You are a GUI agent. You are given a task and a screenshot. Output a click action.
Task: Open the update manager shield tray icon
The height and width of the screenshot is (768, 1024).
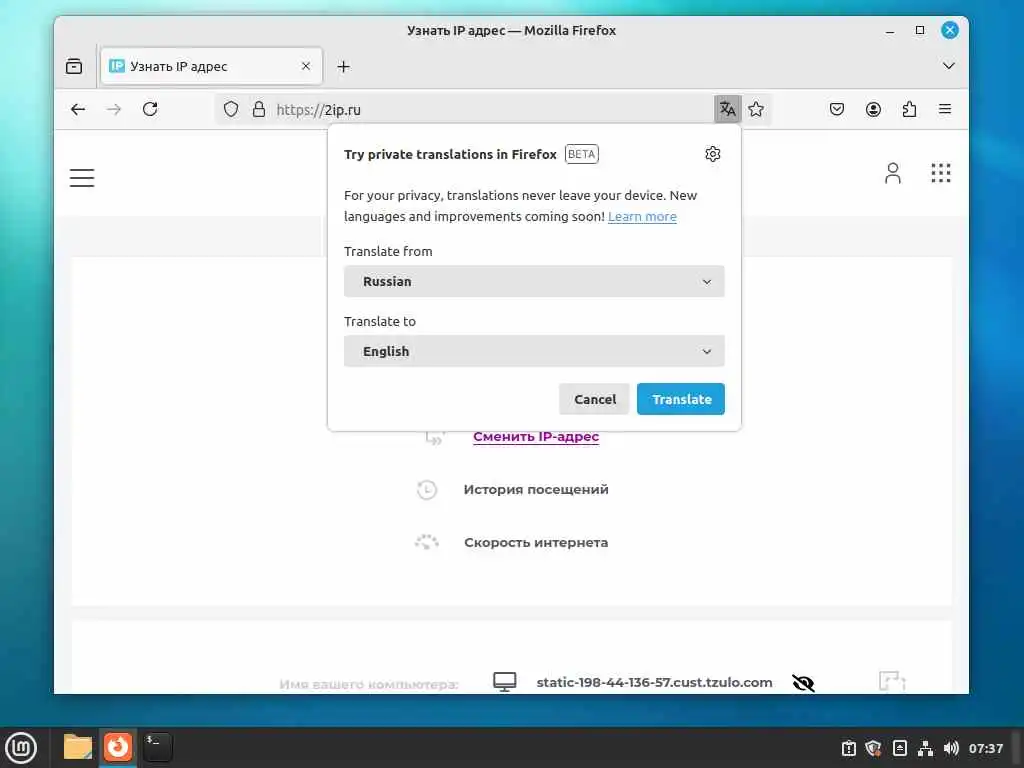tap(873, 748)
